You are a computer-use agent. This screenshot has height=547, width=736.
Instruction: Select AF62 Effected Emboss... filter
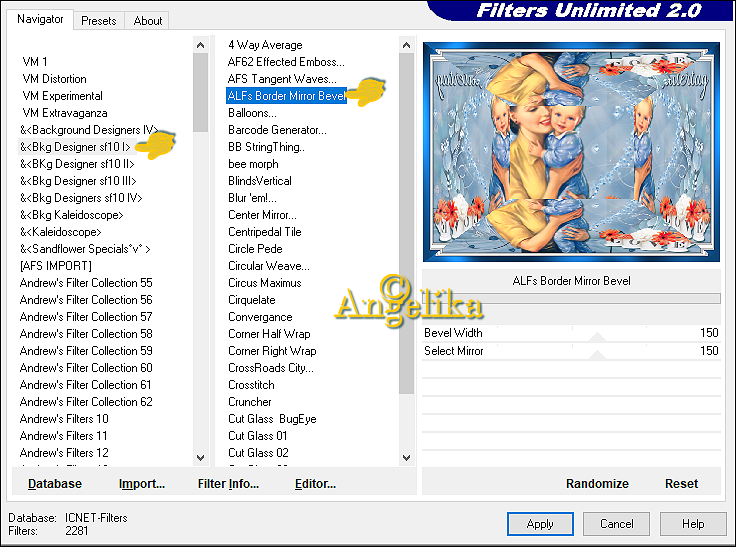286,62
